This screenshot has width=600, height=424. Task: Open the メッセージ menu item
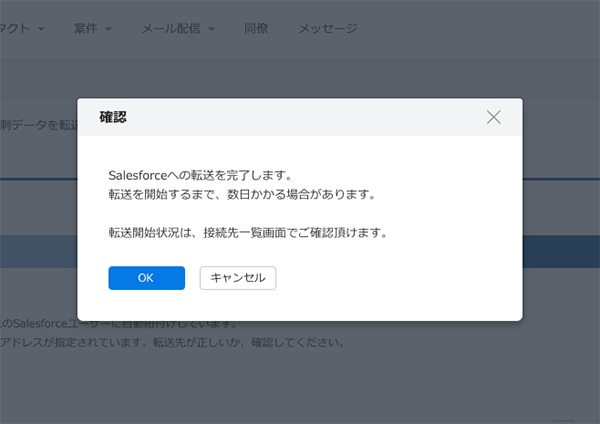click(x=328, y=28)
